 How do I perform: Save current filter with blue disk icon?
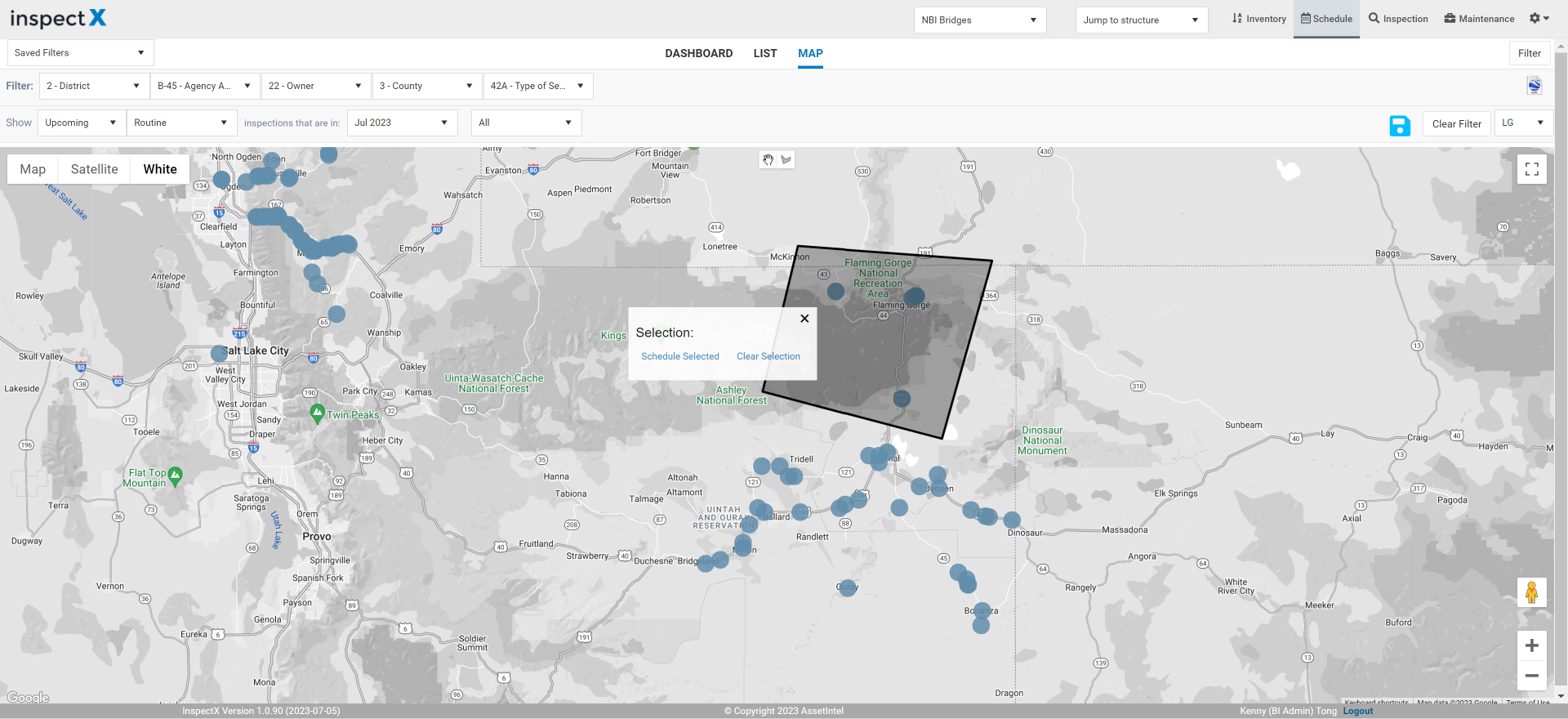pyautogui.click(x=1400, y=125)
